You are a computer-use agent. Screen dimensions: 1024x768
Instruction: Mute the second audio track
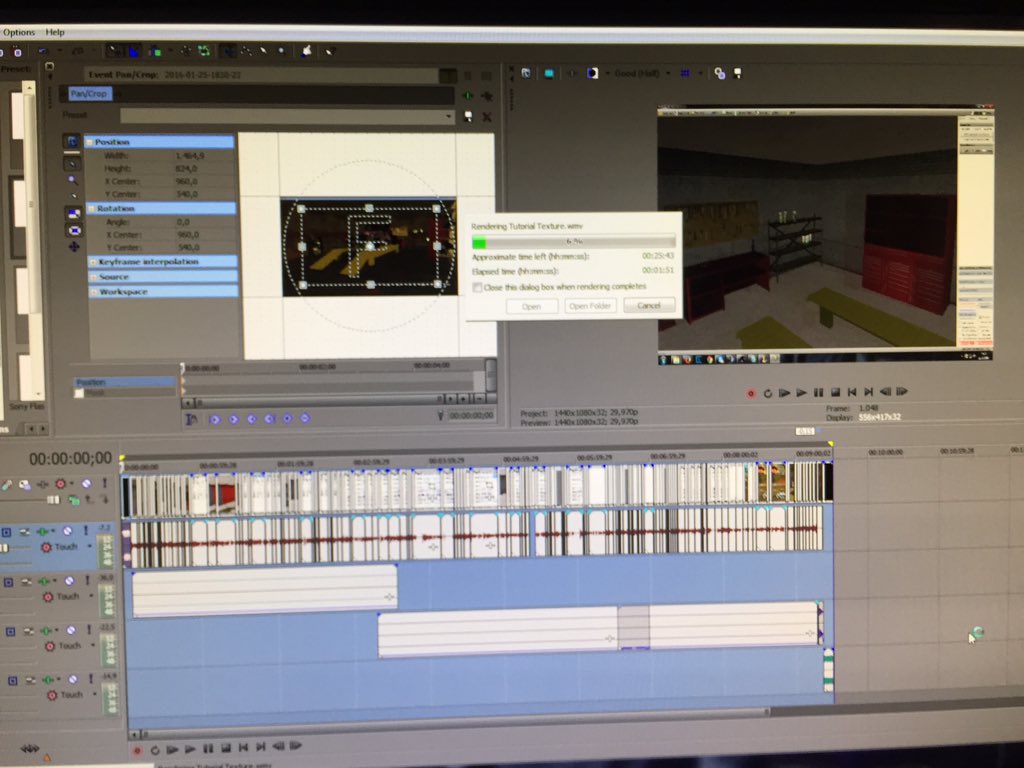click(x=69, y=581)
